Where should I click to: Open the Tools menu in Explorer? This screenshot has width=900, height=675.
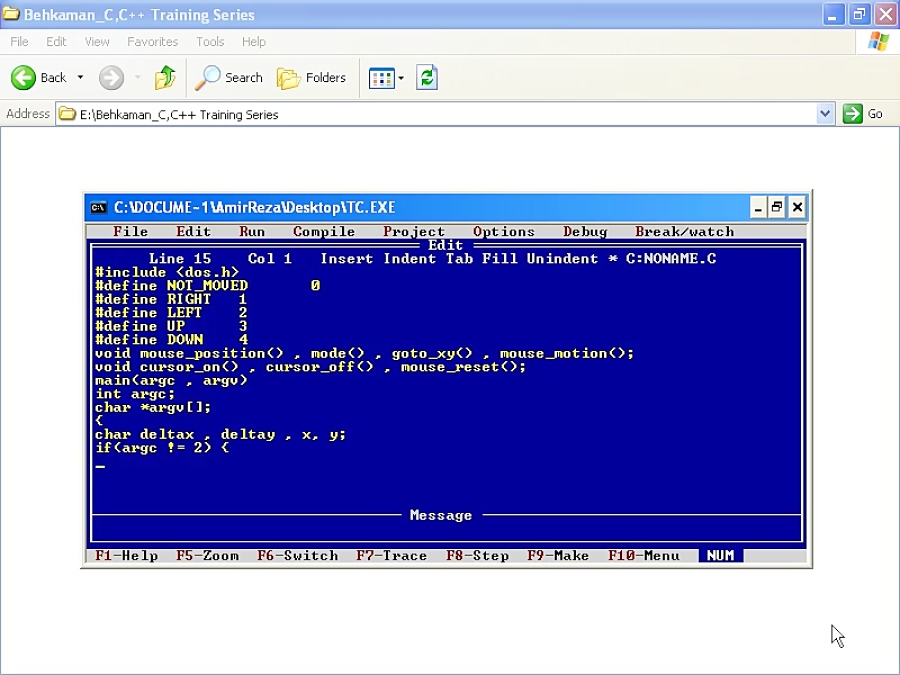coord(210,42)
